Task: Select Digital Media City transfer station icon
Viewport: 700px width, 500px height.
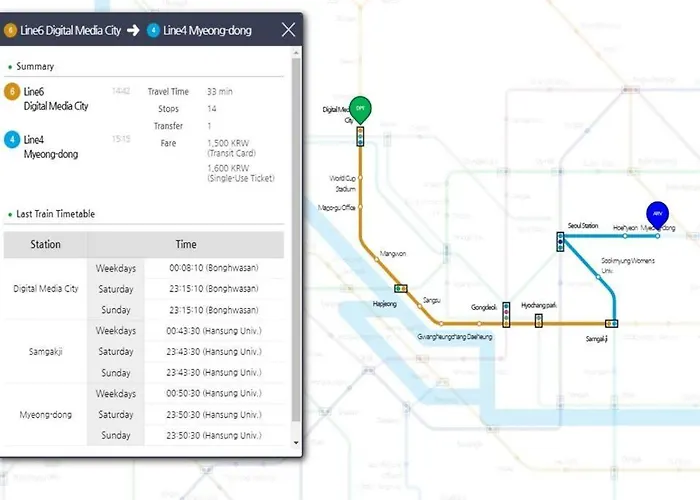Action: pyautogui.click(x=360, y=136)
